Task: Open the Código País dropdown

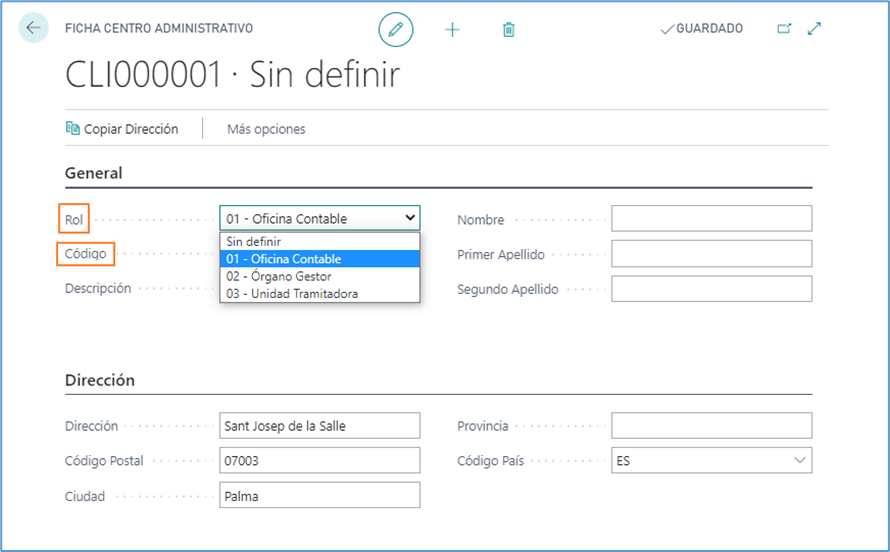Action: pyautogui.click(x=711, y=460)
